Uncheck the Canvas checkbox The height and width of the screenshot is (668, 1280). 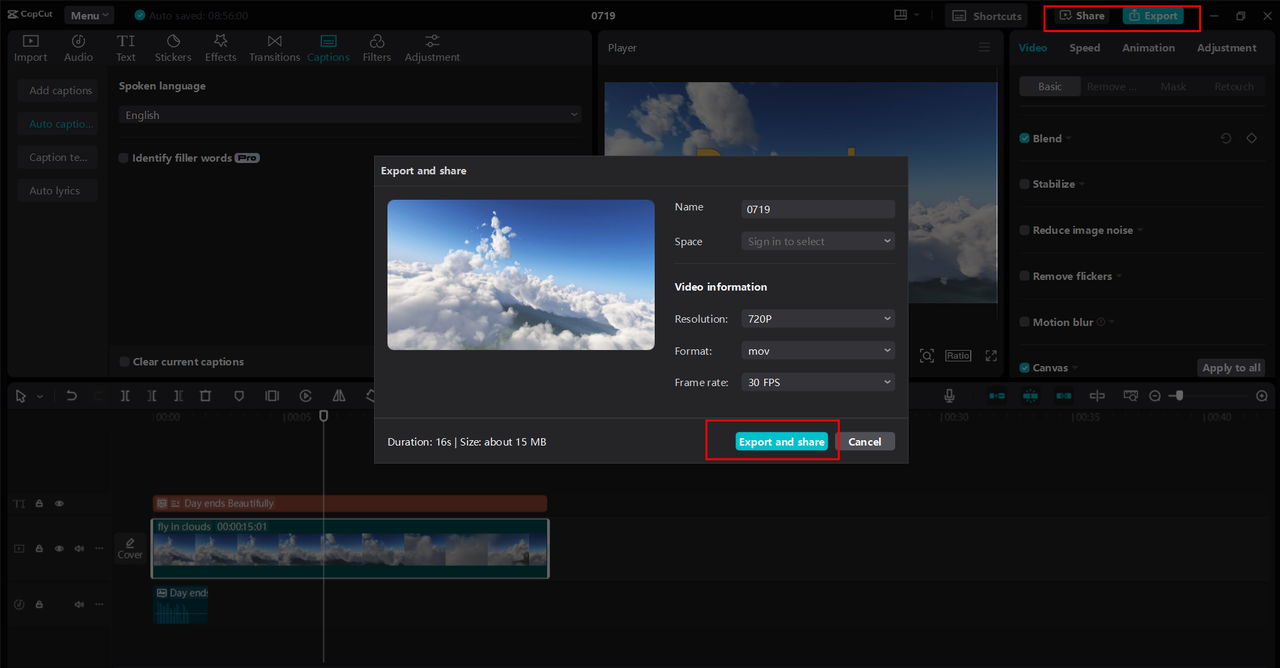tap(1025, 368)
